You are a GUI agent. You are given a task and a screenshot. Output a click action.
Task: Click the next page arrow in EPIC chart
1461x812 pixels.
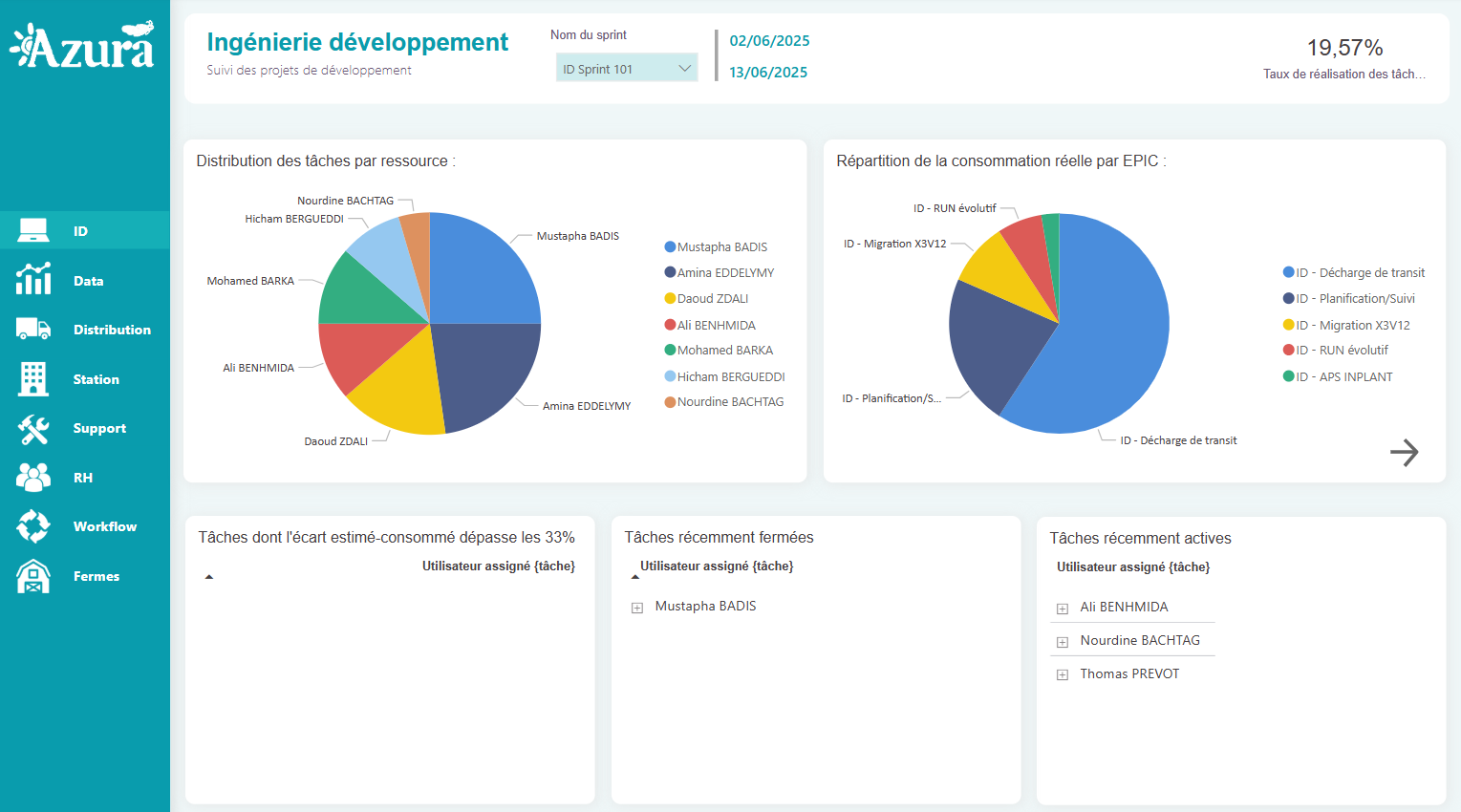1404,453
